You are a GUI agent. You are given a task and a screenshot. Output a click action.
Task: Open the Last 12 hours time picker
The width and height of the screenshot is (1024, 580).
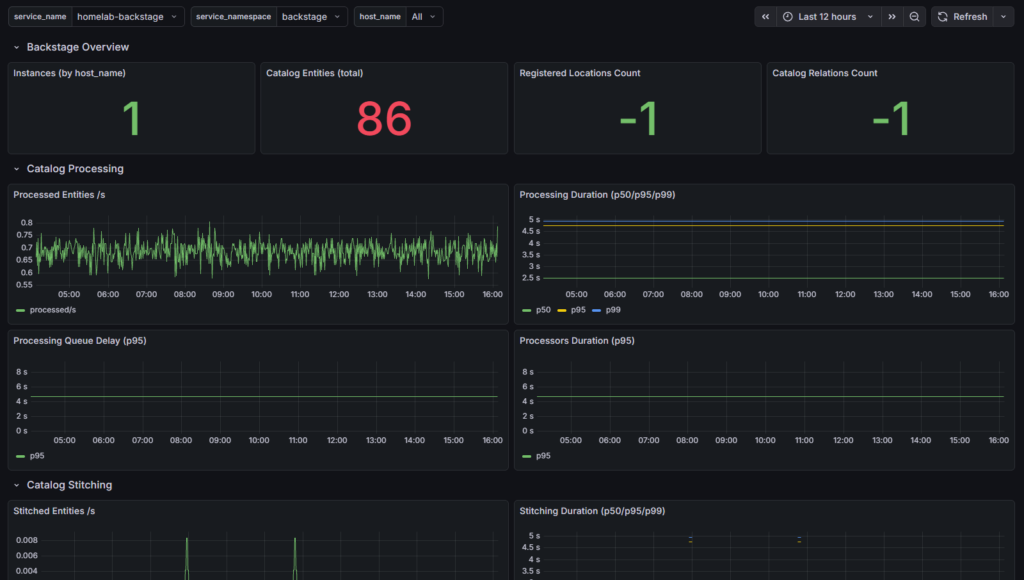826,17
